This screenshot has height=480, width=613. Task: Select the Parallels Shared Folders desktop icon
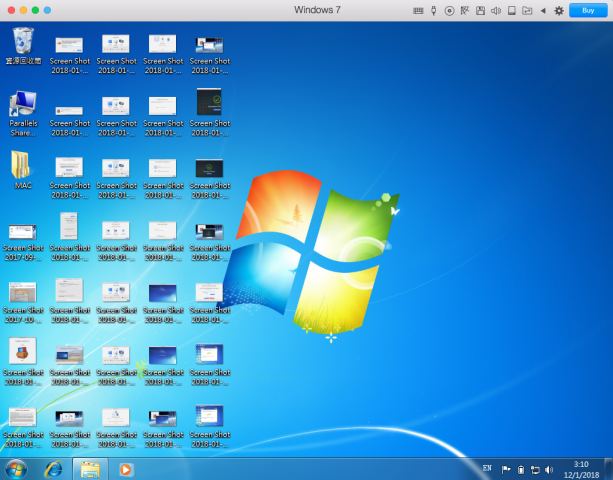23,114
